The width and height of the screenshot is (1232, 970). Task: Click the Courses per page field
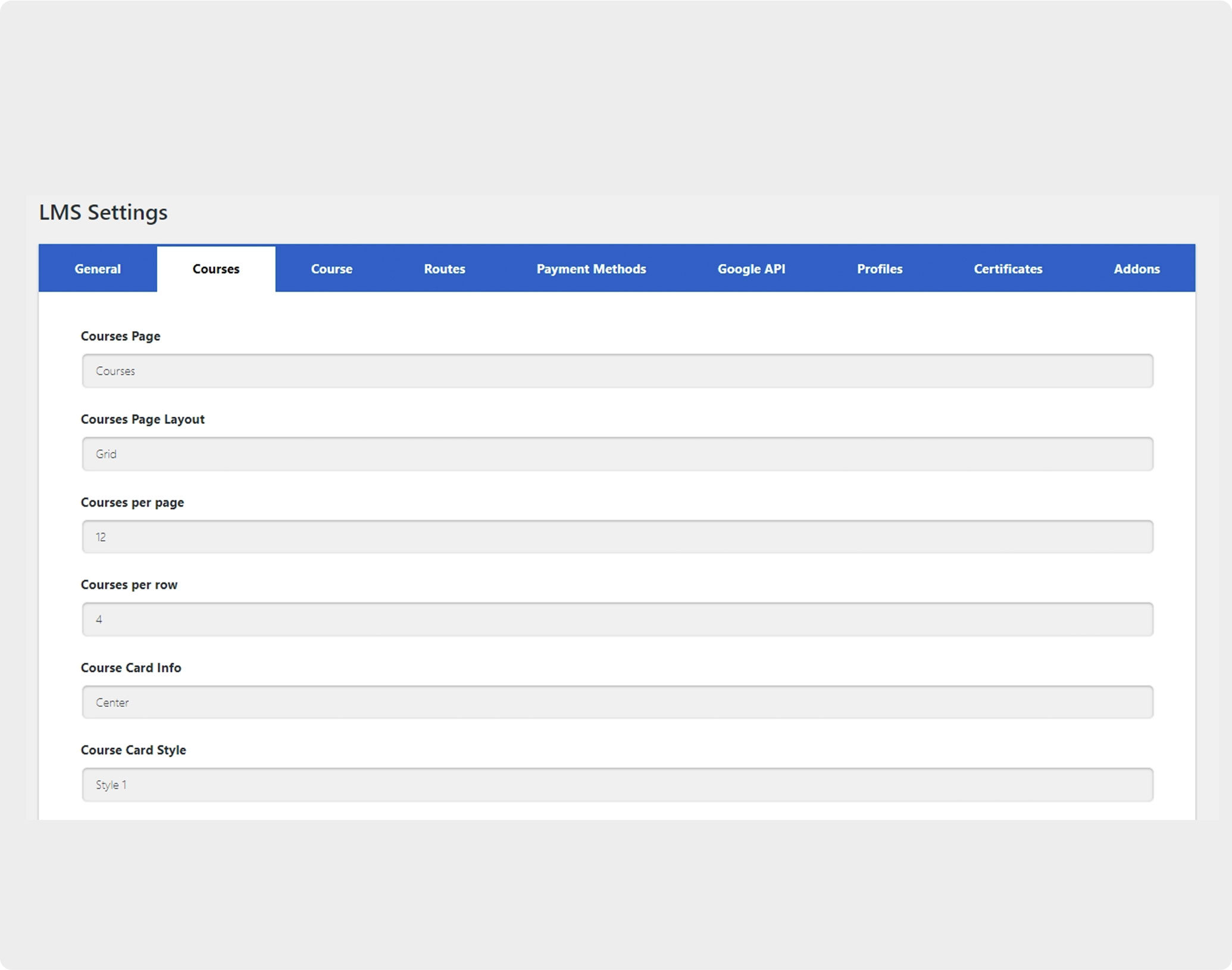click(x=617, y=537)
